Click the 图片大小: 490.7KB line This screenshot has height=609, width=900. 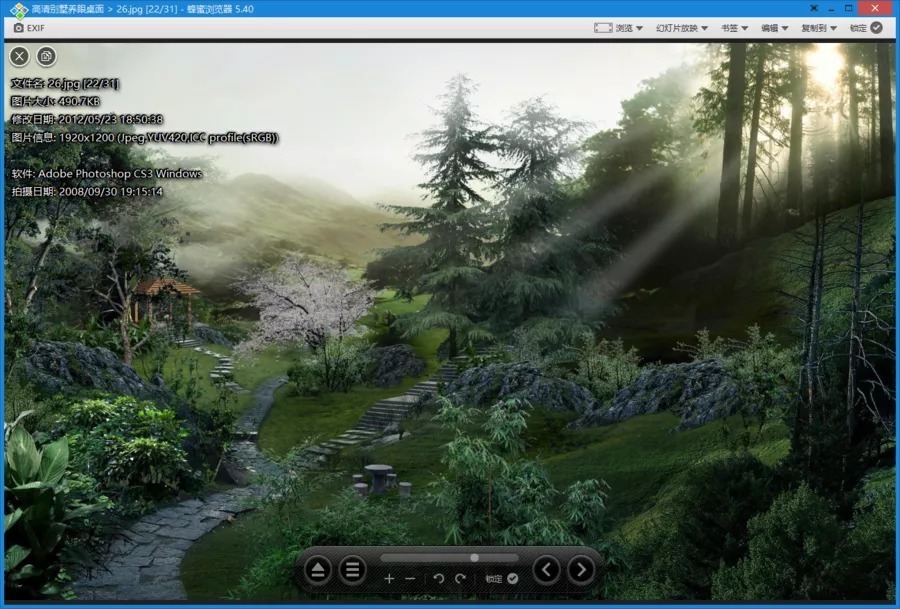56,102
